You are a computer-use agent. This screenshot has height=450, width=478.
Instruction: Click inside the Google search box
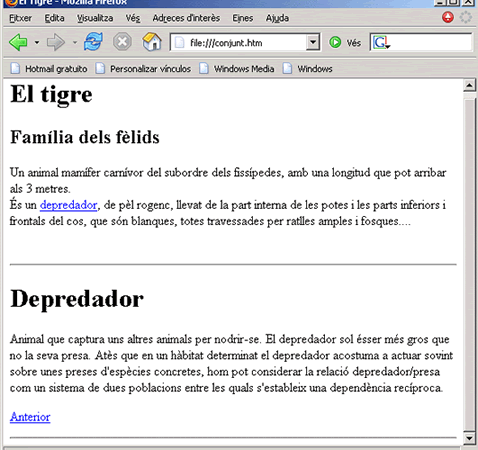tap(431, 43)
